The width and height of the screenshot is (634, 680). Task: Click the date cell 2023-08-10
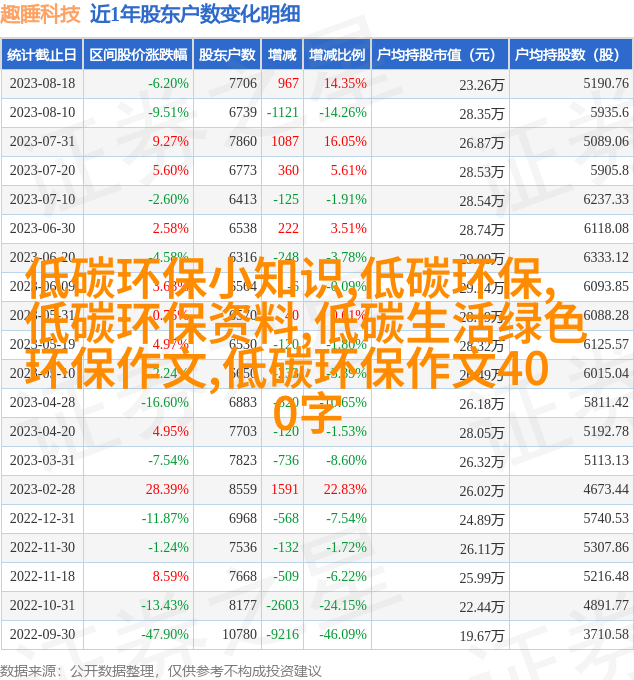tap(42, 112)
